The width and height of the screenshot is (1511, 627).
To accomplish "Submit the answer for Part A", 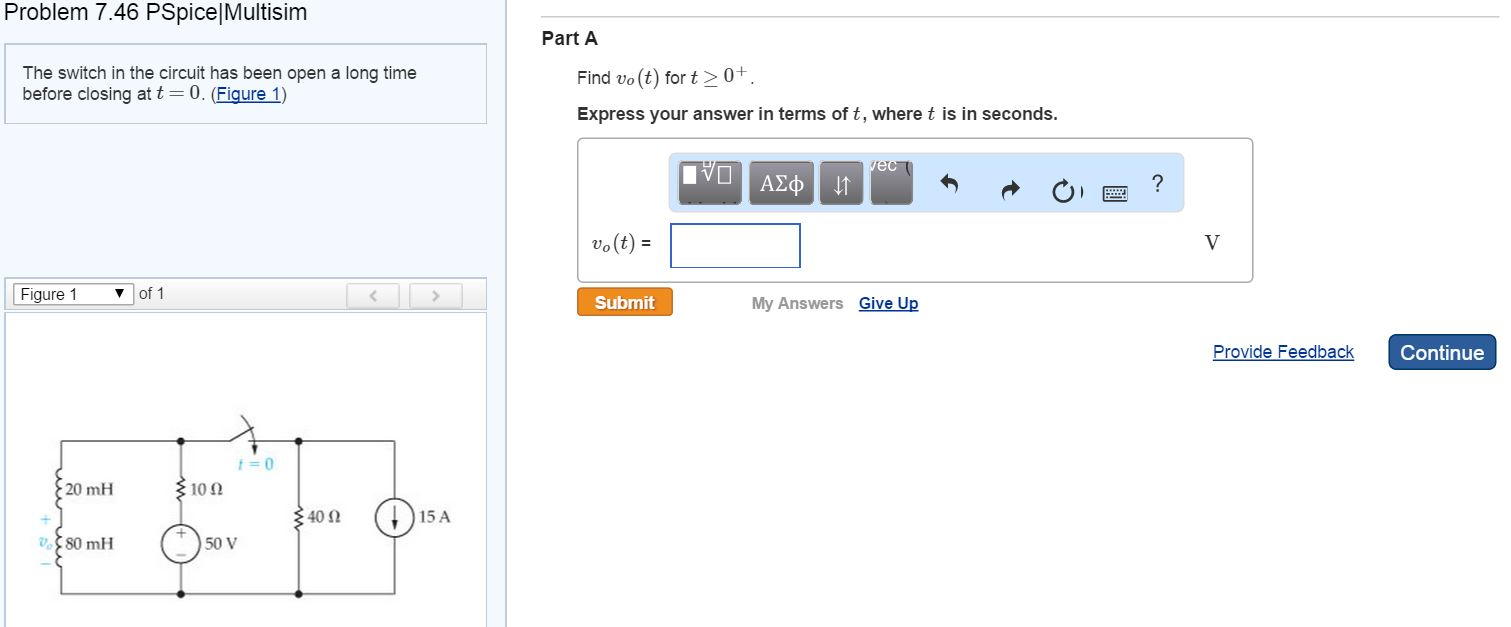I will 624,302.
